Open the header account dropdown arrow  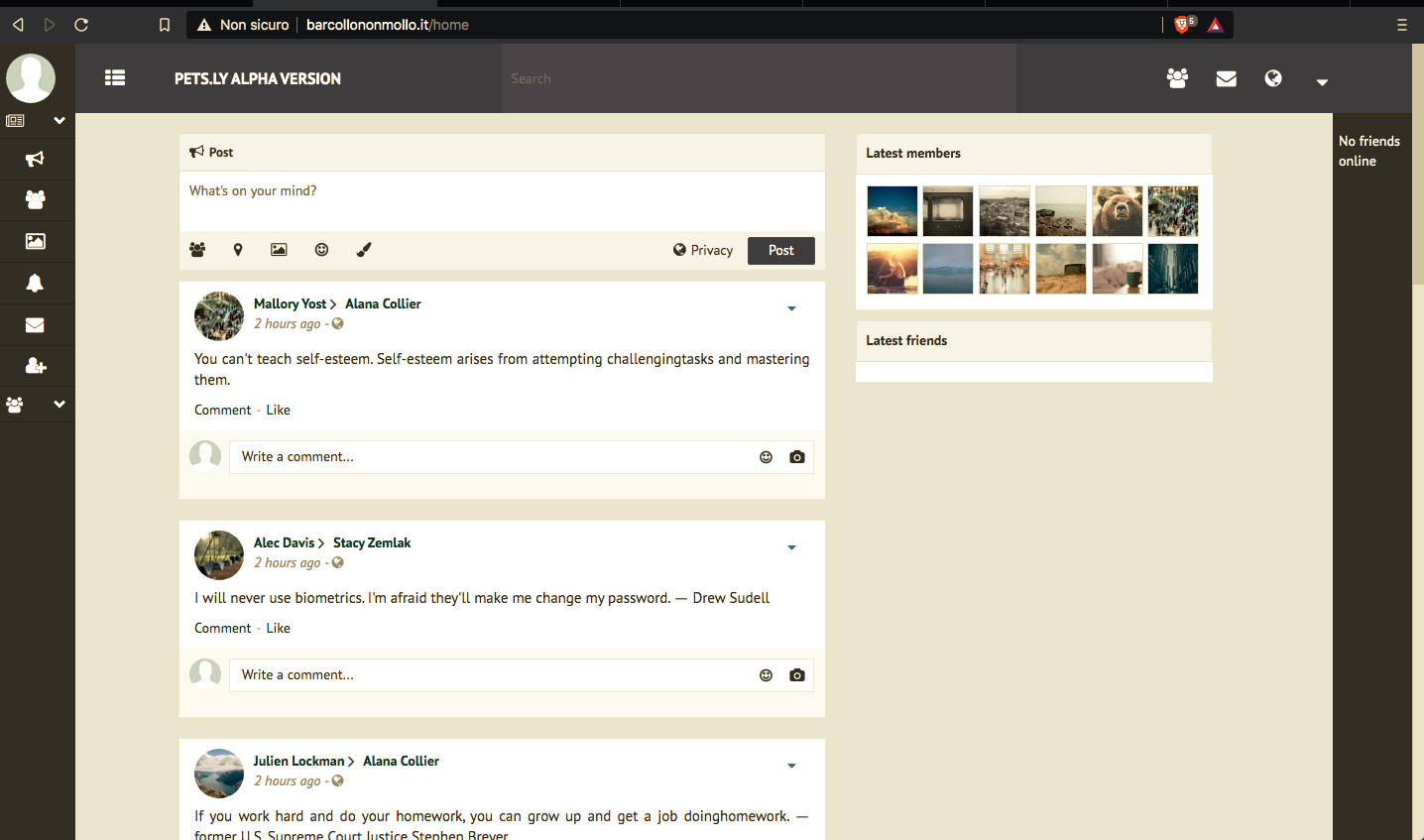pyautogui.click(x=1322, y=81)
